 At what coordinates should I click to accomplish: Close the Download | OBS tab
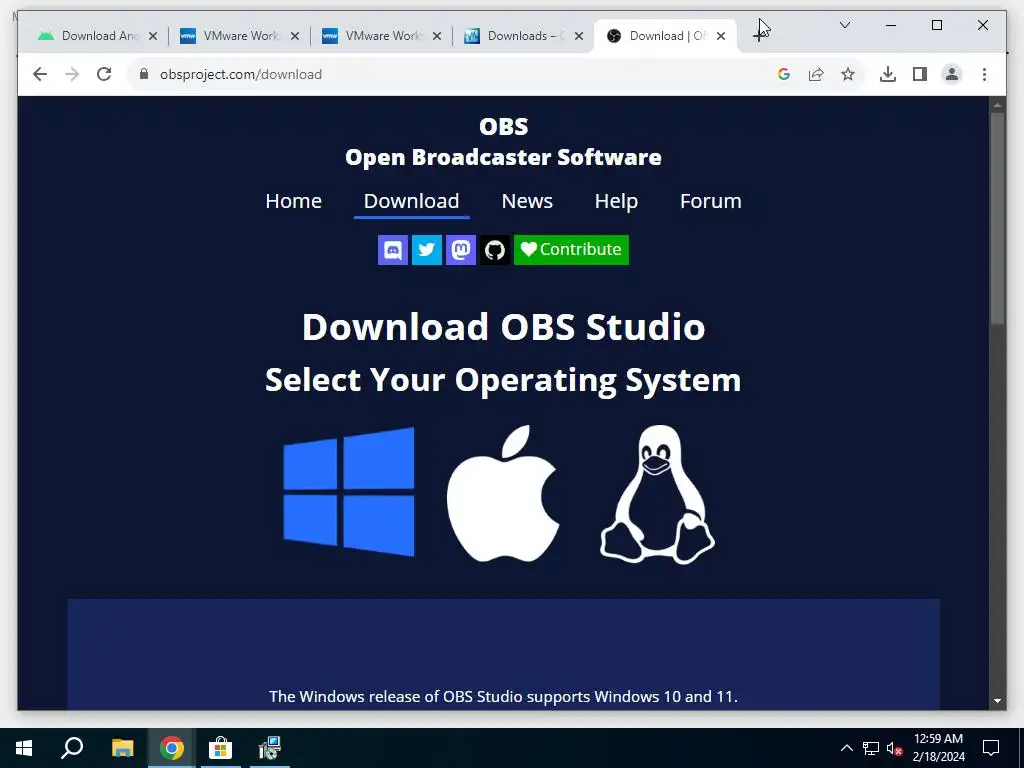[x=721, y=36]
